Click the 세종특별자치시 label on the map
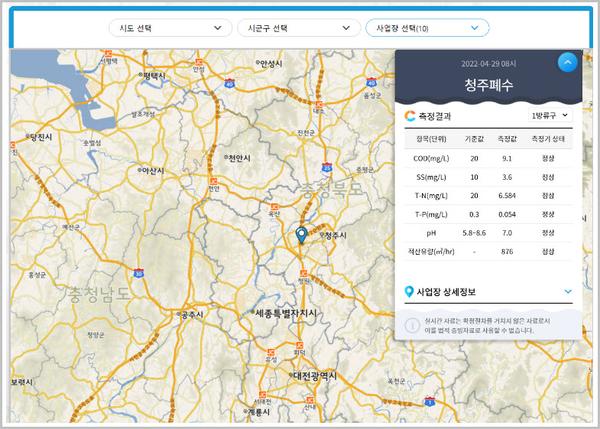 click(x=286, y=313)
